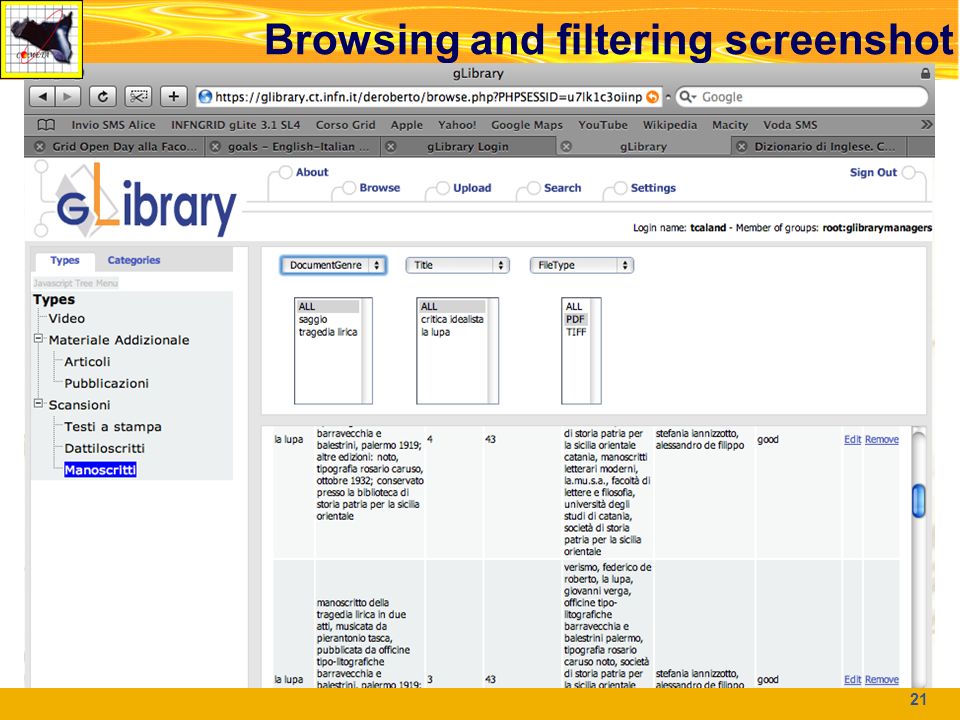Go to the Browse section
Image resolution: width=960 pixels, height=720 pixels.
pos(380,188)
